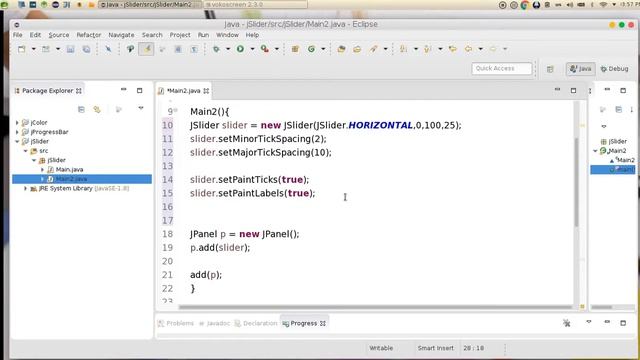640x360 pixels.
Task: Open the Package Explorer view menu arrow
Action: pos(141,109)
